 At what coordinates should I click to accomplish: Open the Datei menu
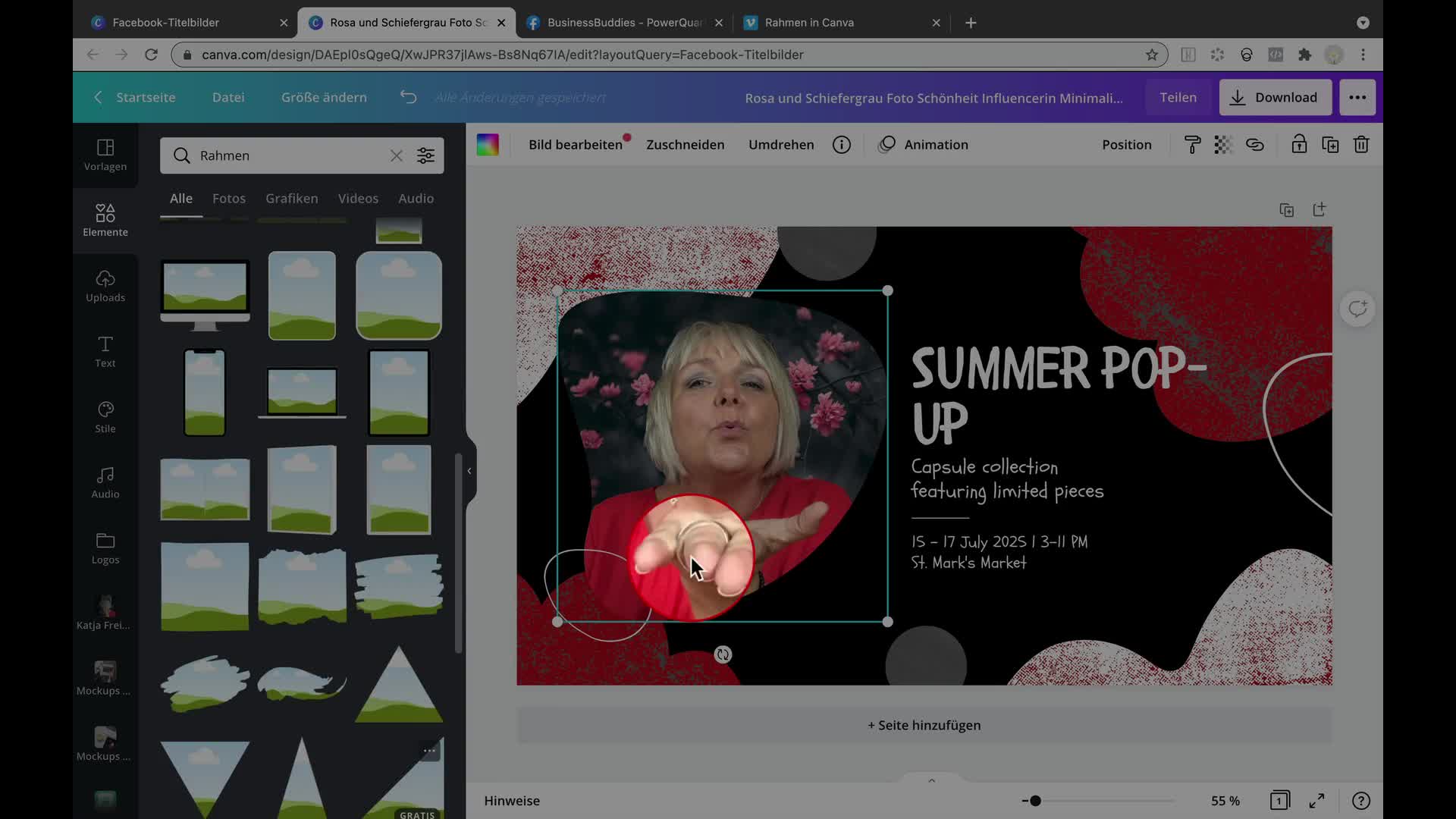tap(228, 97)
